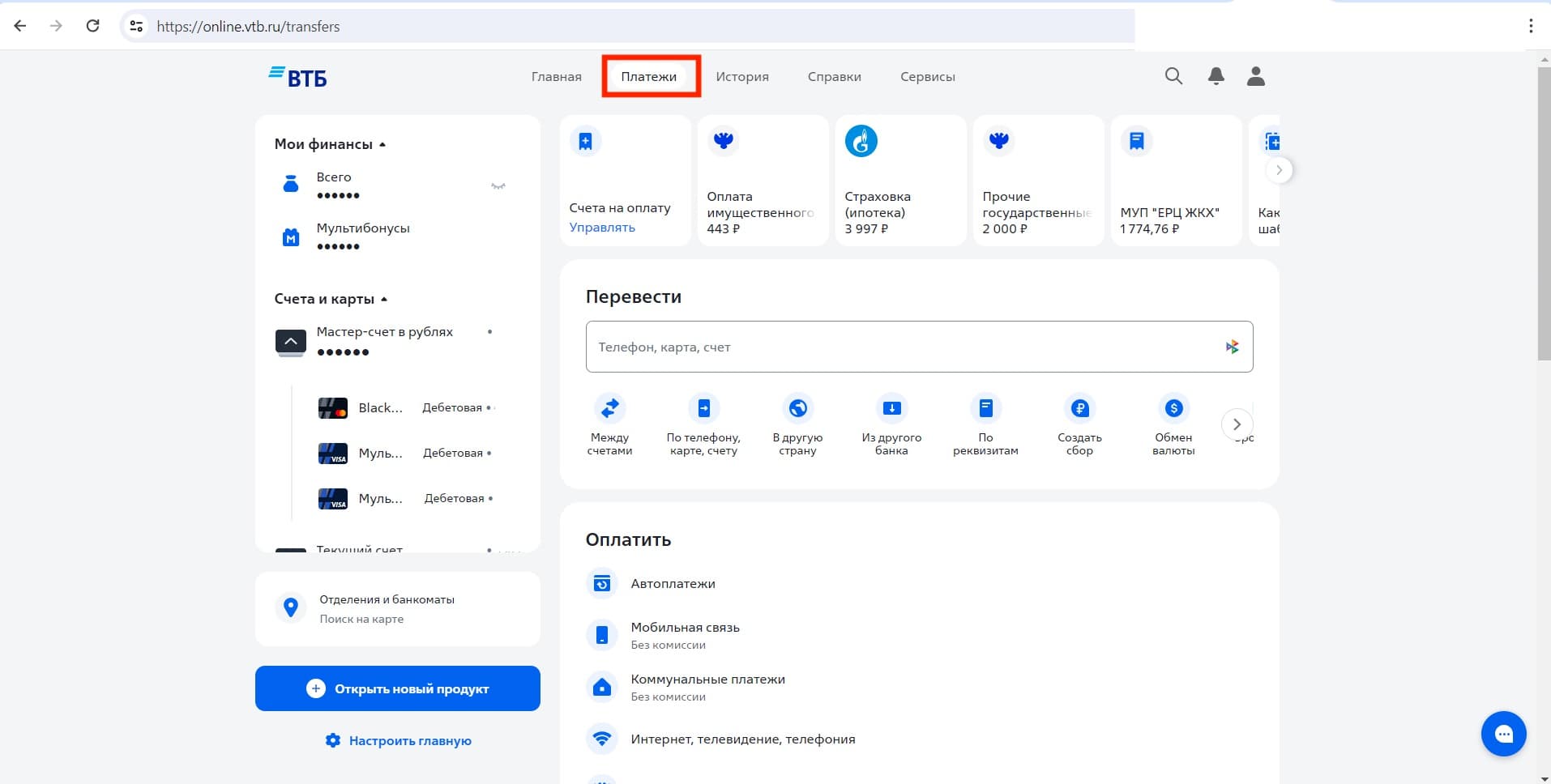This screenshot has height=784, width=1551.
Task: Click Настроить главную link
Action: [398, 740]
